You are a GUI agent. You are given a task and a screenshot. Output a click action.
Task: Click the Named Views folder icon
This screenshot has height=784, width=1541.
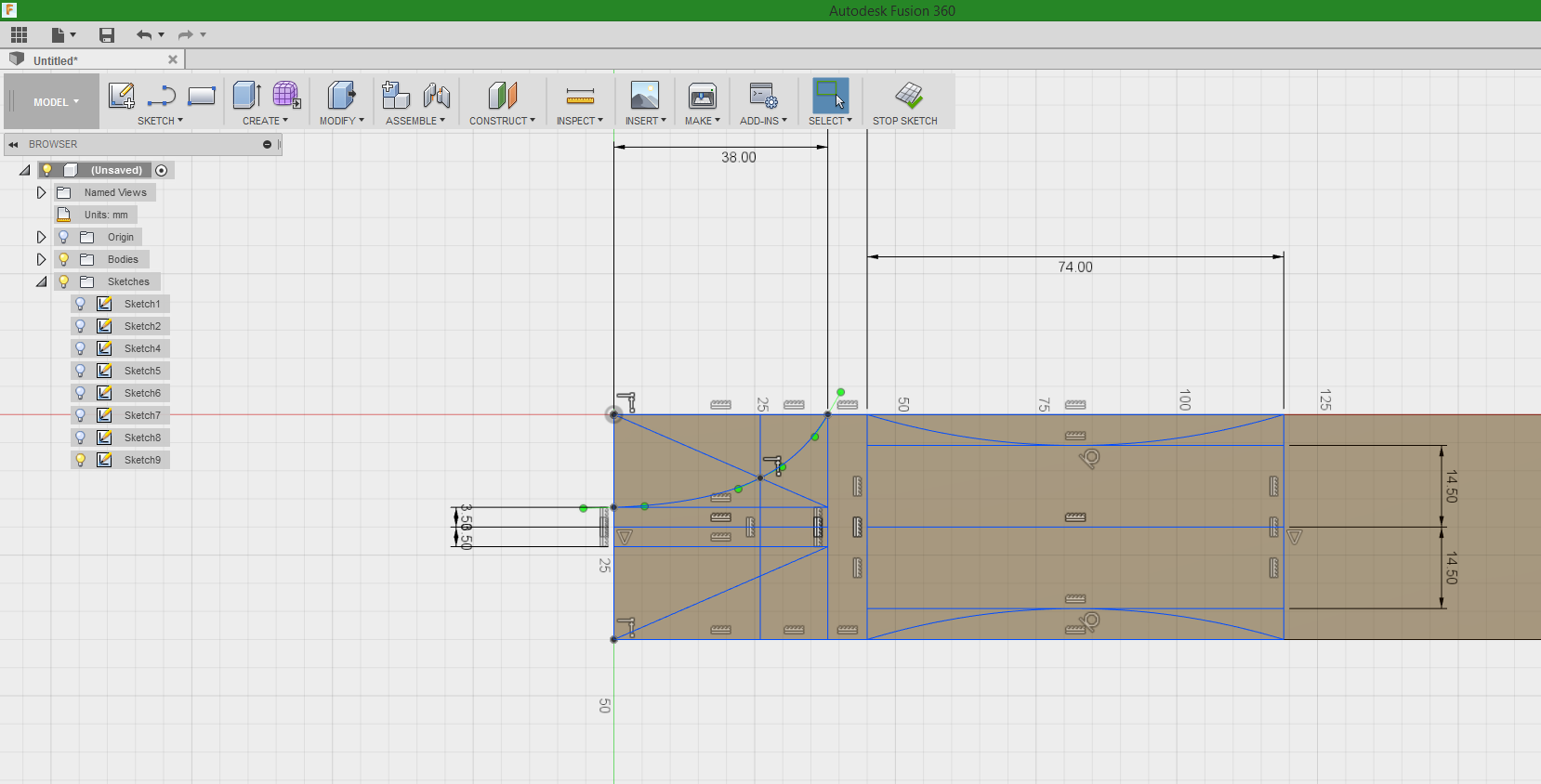click(64, 192)
